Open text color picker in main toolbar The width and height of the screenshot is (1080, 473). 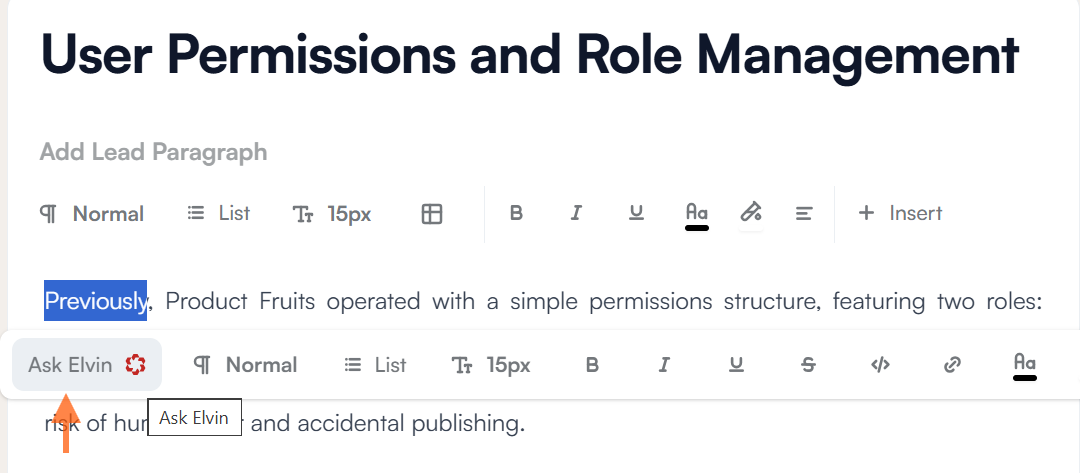pos(697,214)
